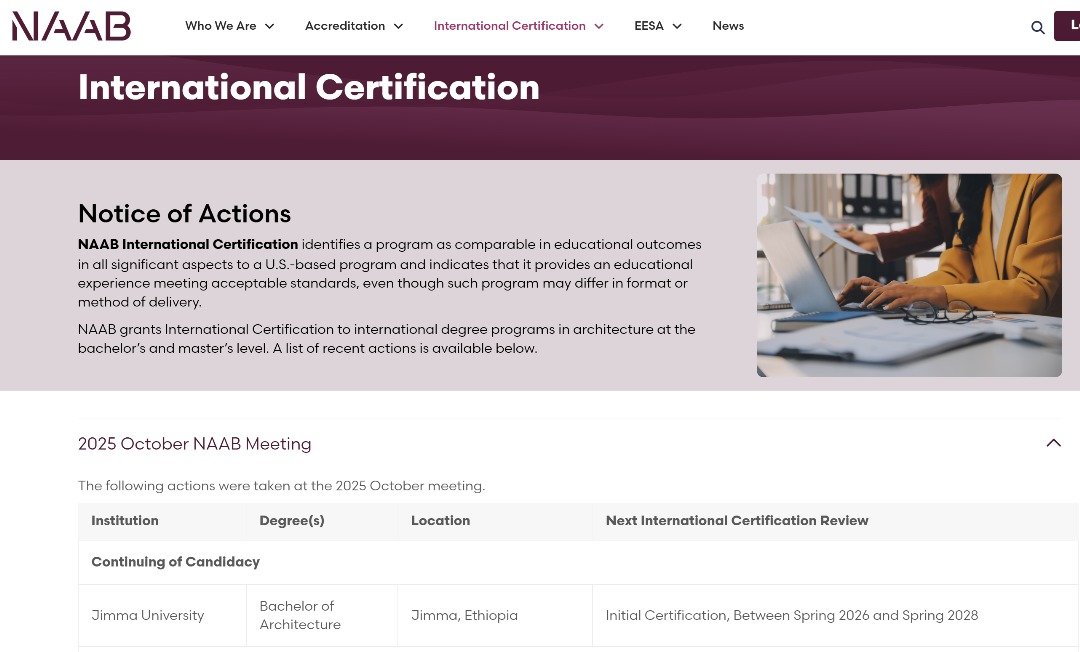Select the Jimma University cell
This screenshot has width=1080, height=652.
pos(162,615)
